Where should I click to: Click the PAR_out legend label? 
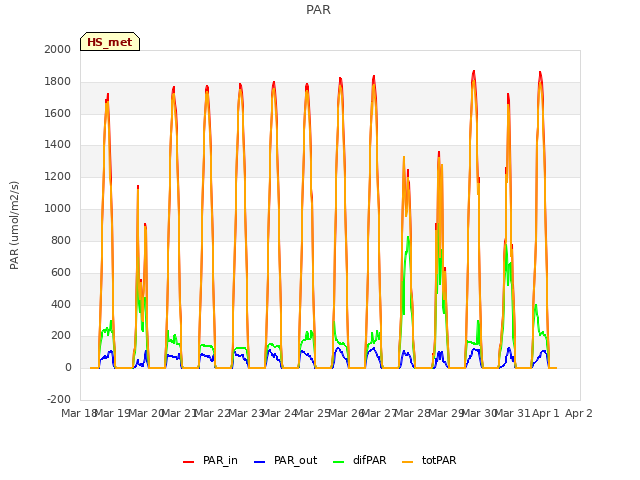(296, 460)
